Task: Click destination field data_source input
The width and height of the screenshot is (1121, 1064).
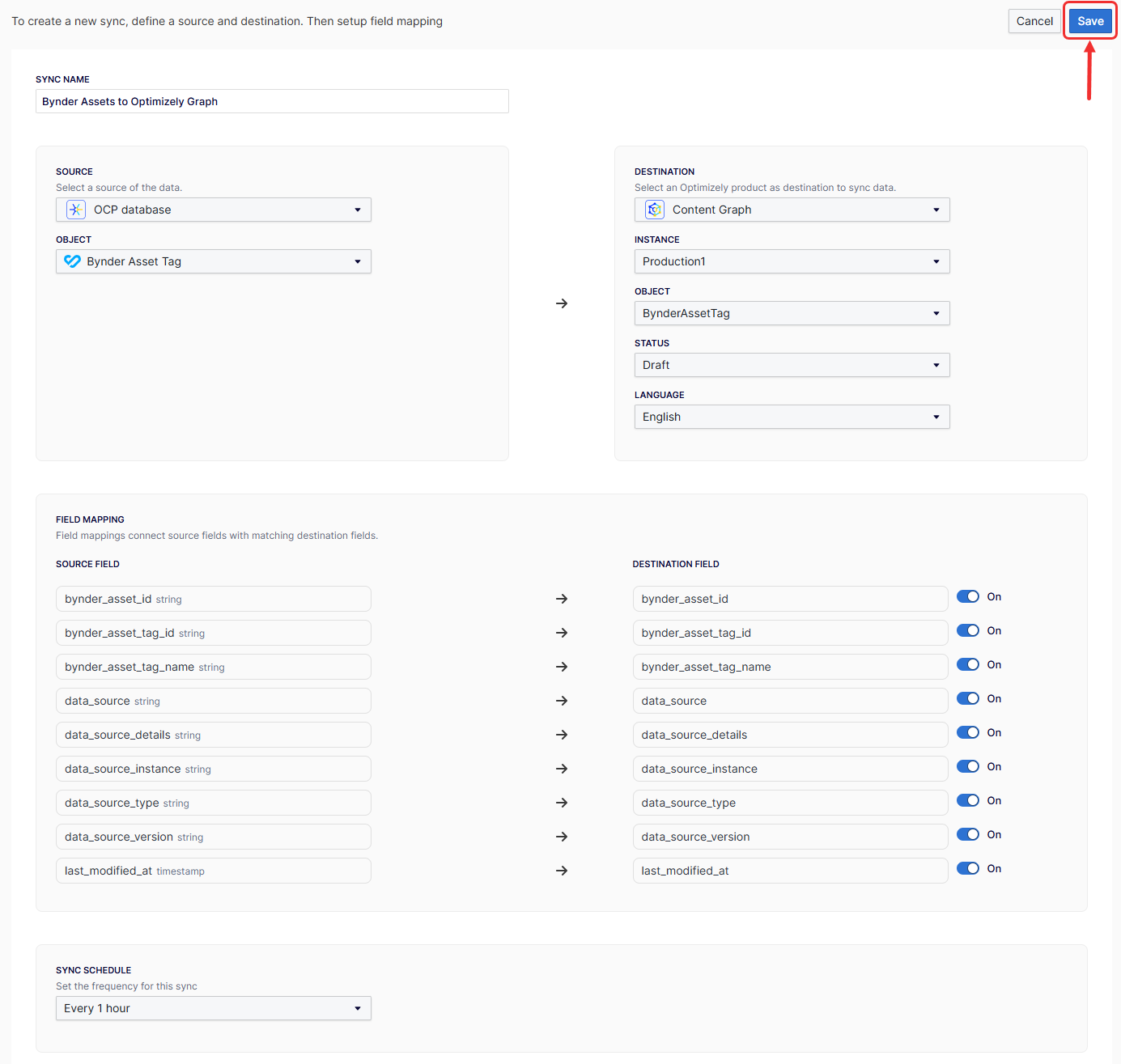Action: 790,701
